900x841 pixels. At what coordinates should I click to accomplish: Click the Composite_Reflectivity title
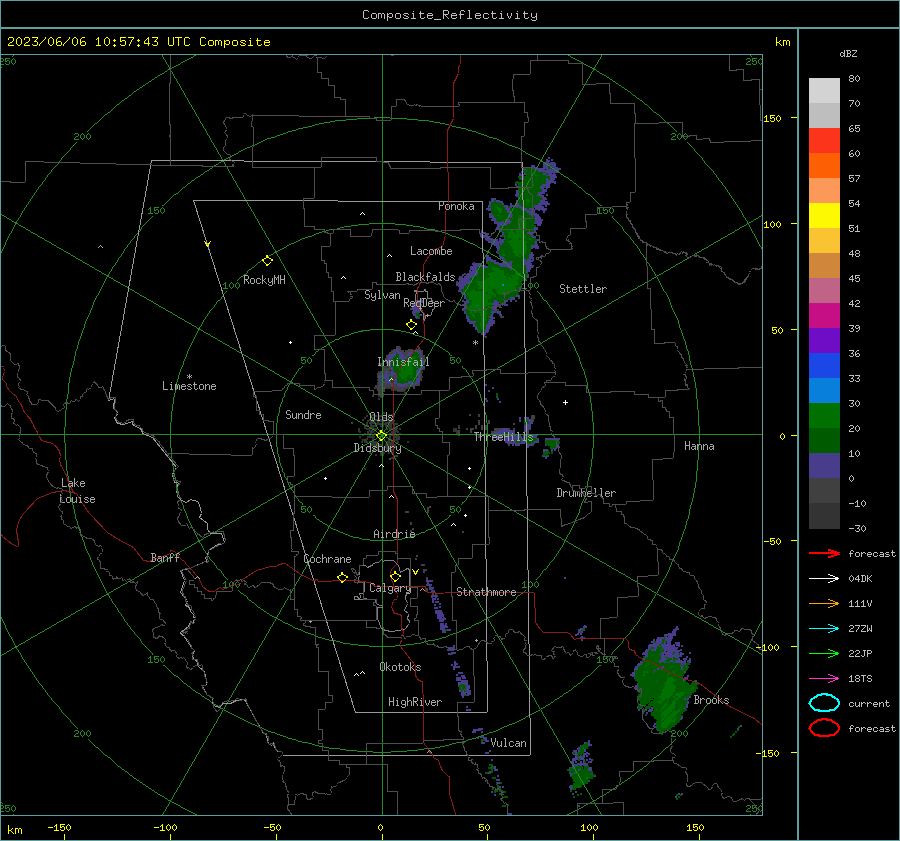point(450,15)
